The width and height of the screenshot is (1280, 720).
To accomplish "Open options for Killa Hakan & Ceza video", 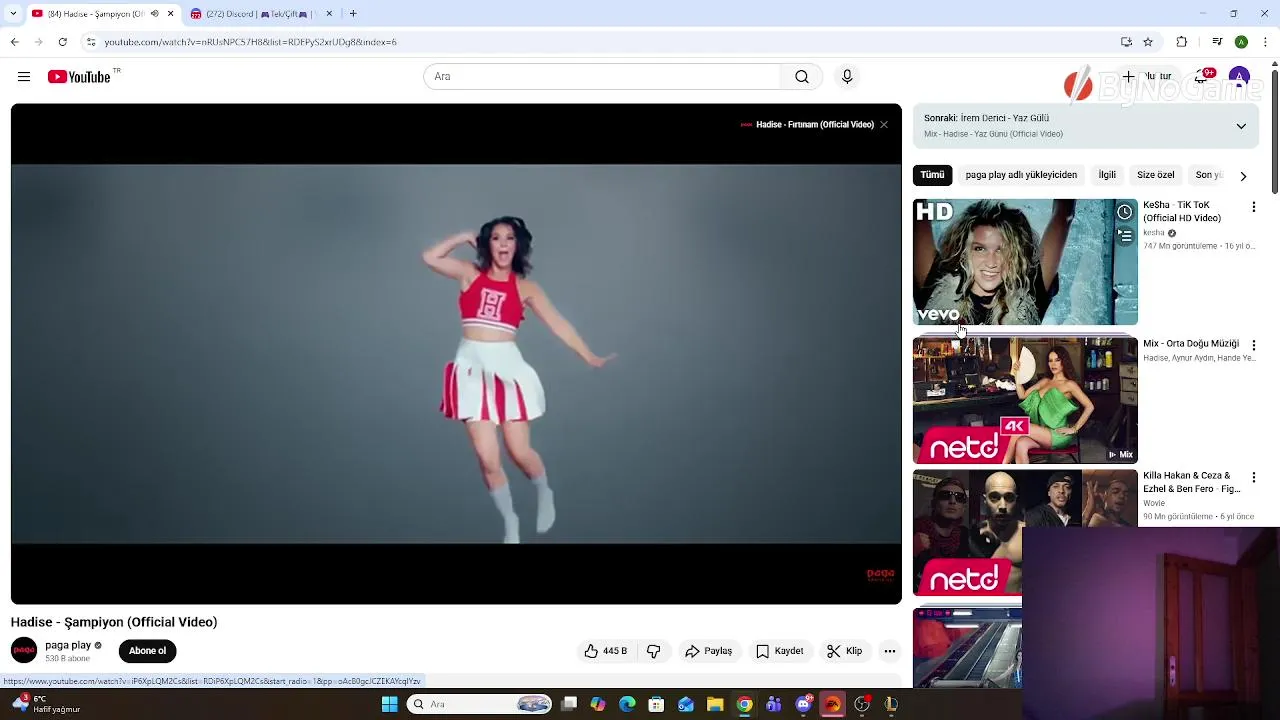I will [1254, 478].
